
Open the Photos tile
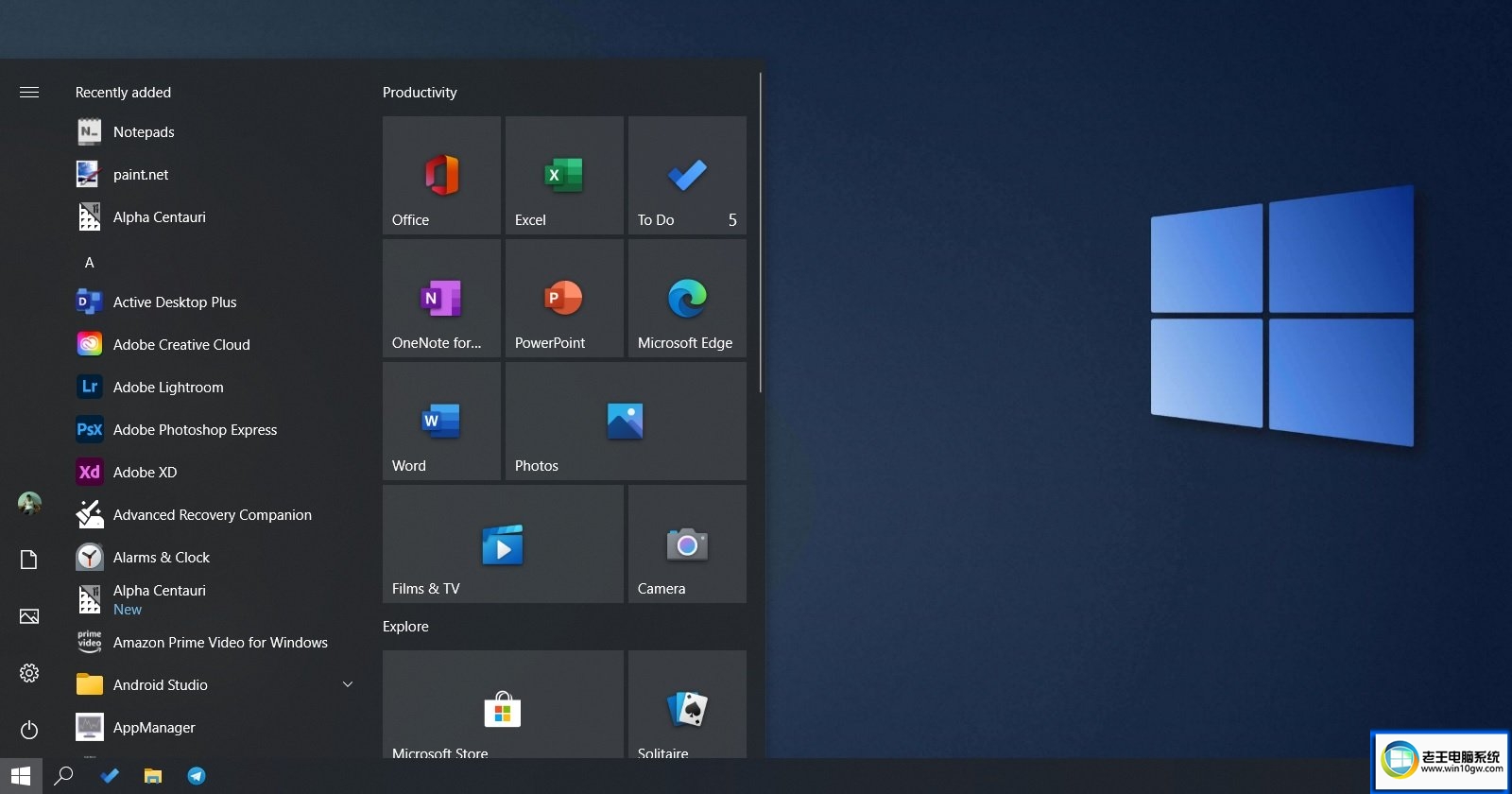[x=626, y=421]
